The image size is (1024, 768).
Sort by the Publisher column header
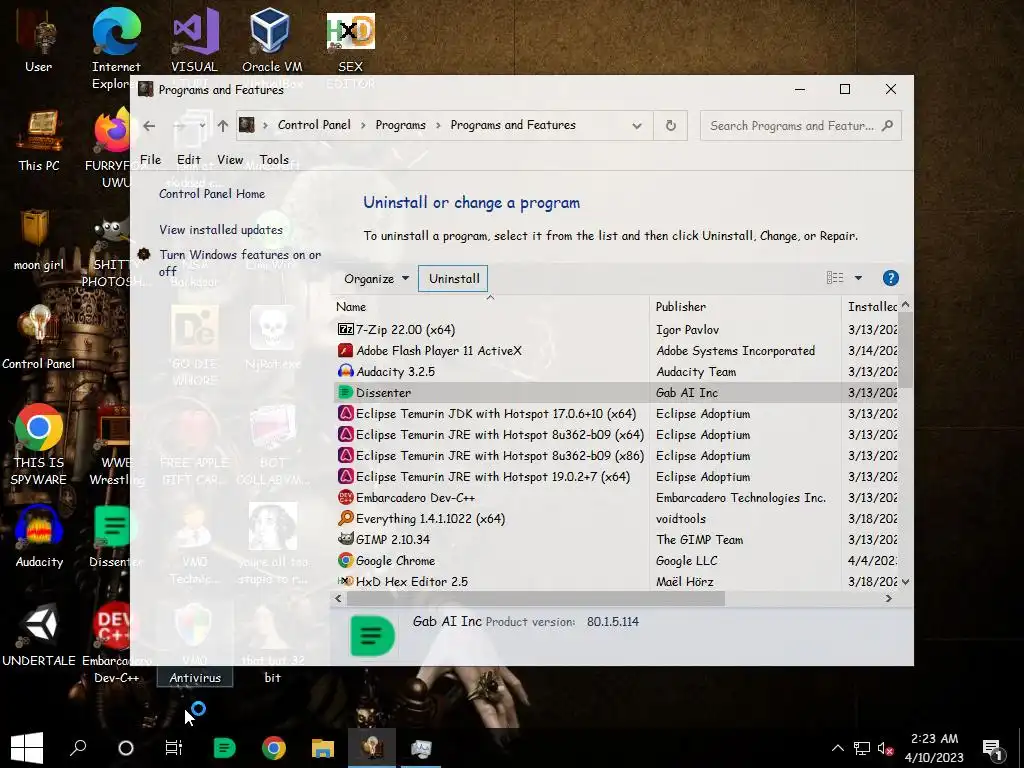point(746,307)
